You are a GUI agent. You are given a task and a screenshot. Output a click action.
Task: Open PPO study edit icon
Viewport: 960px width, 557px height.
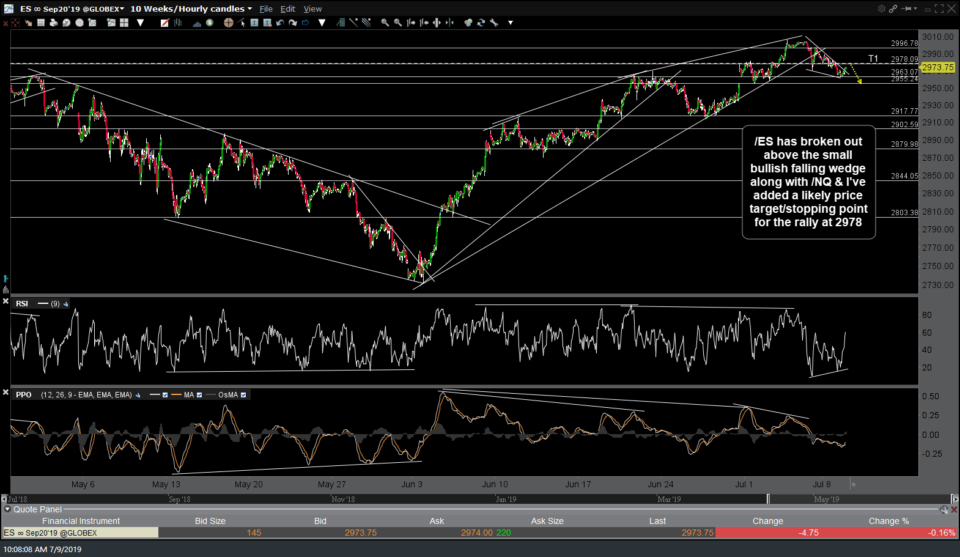[x=138, y=395]
